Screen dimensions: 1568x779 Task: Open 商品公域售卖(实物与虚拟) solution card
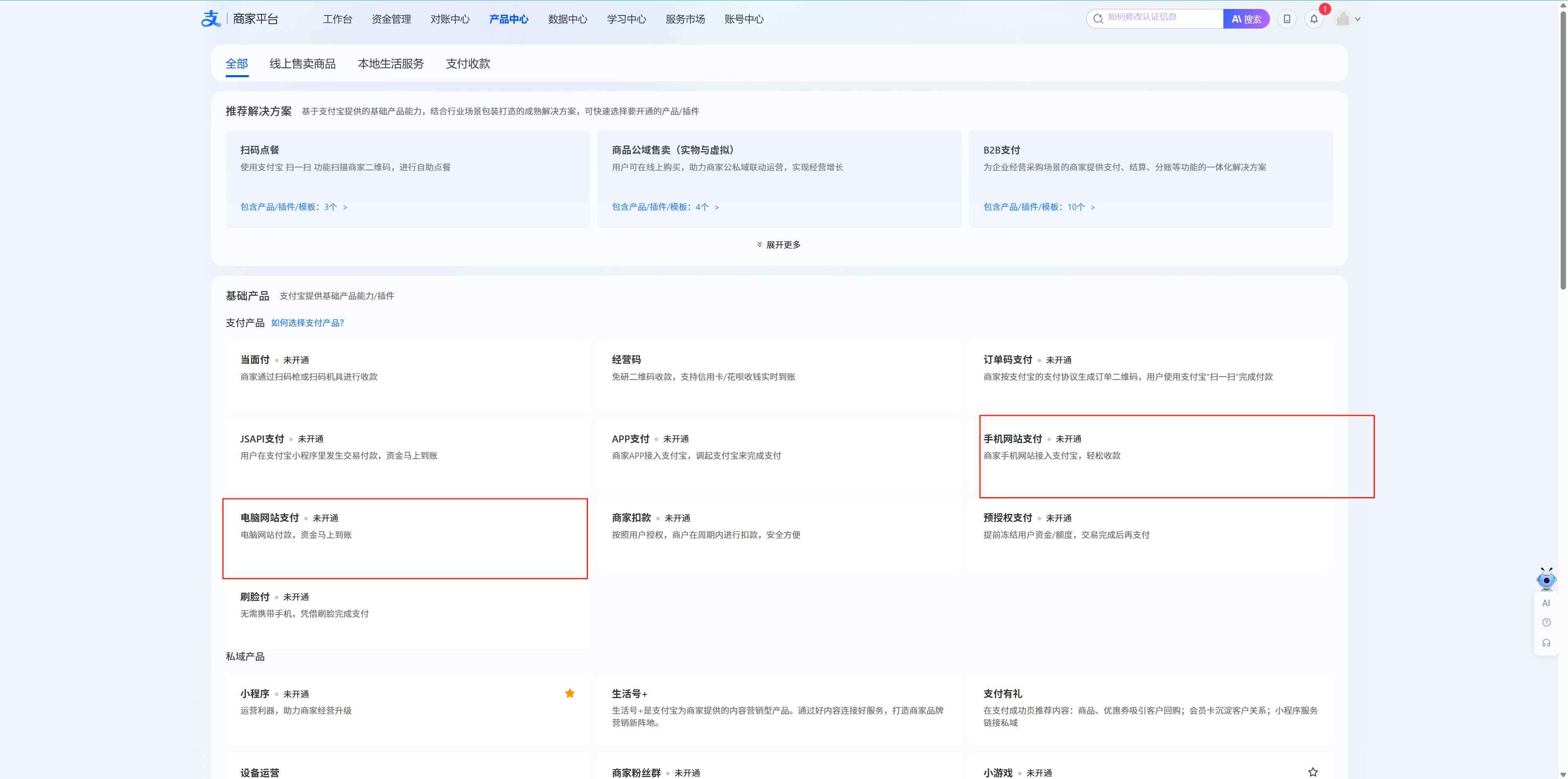779,179
